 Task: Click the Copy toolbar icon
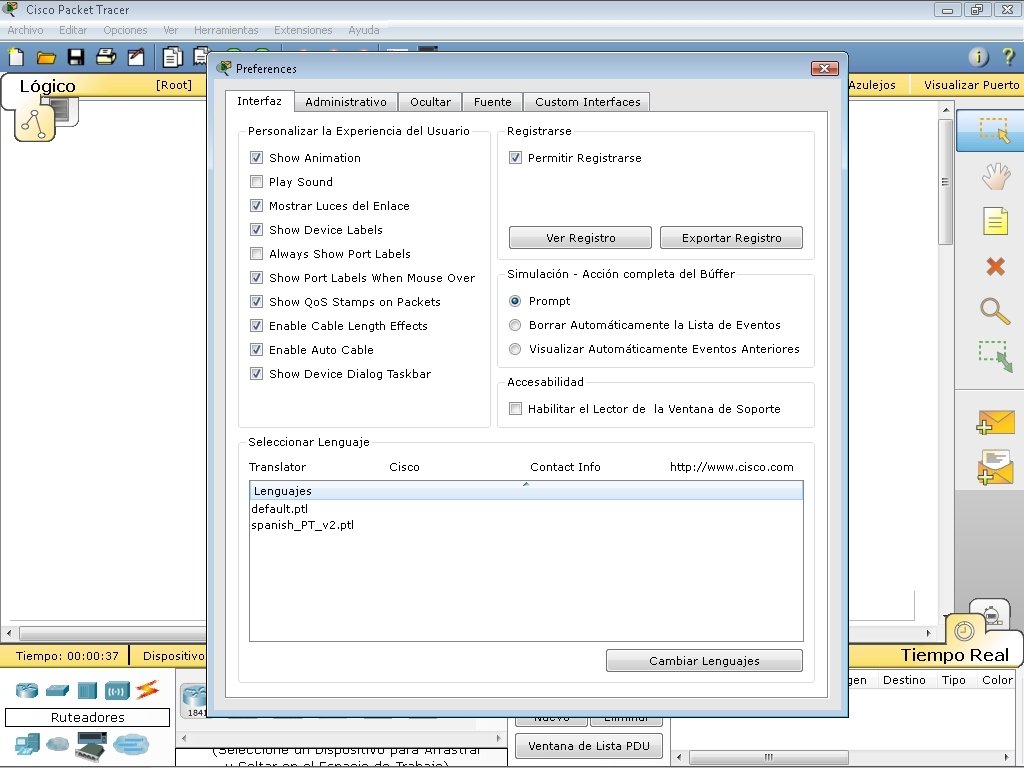[x=172, y=57]
